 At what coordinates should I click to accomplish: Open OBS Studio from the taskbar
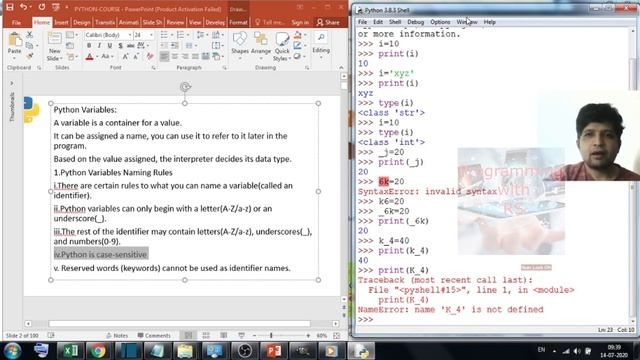point(245,351)
